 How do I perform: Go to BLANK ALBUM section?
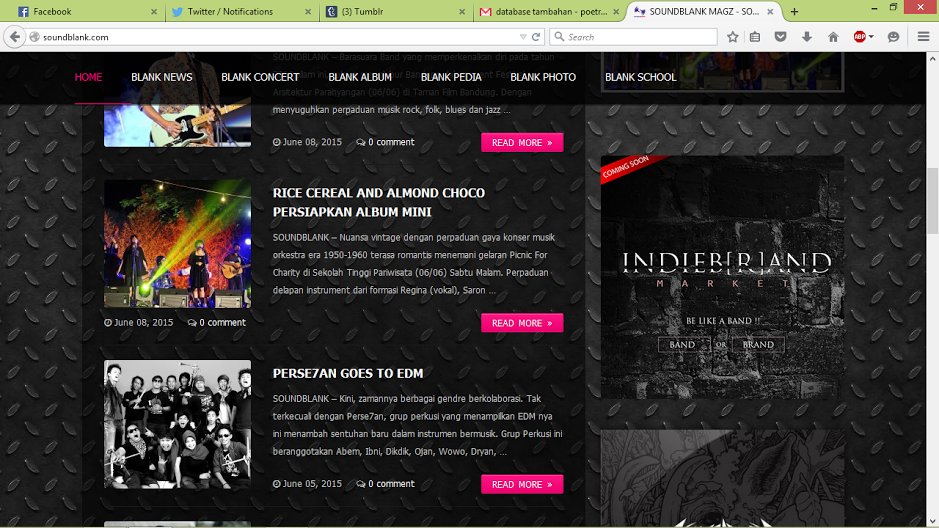[360, 77]
